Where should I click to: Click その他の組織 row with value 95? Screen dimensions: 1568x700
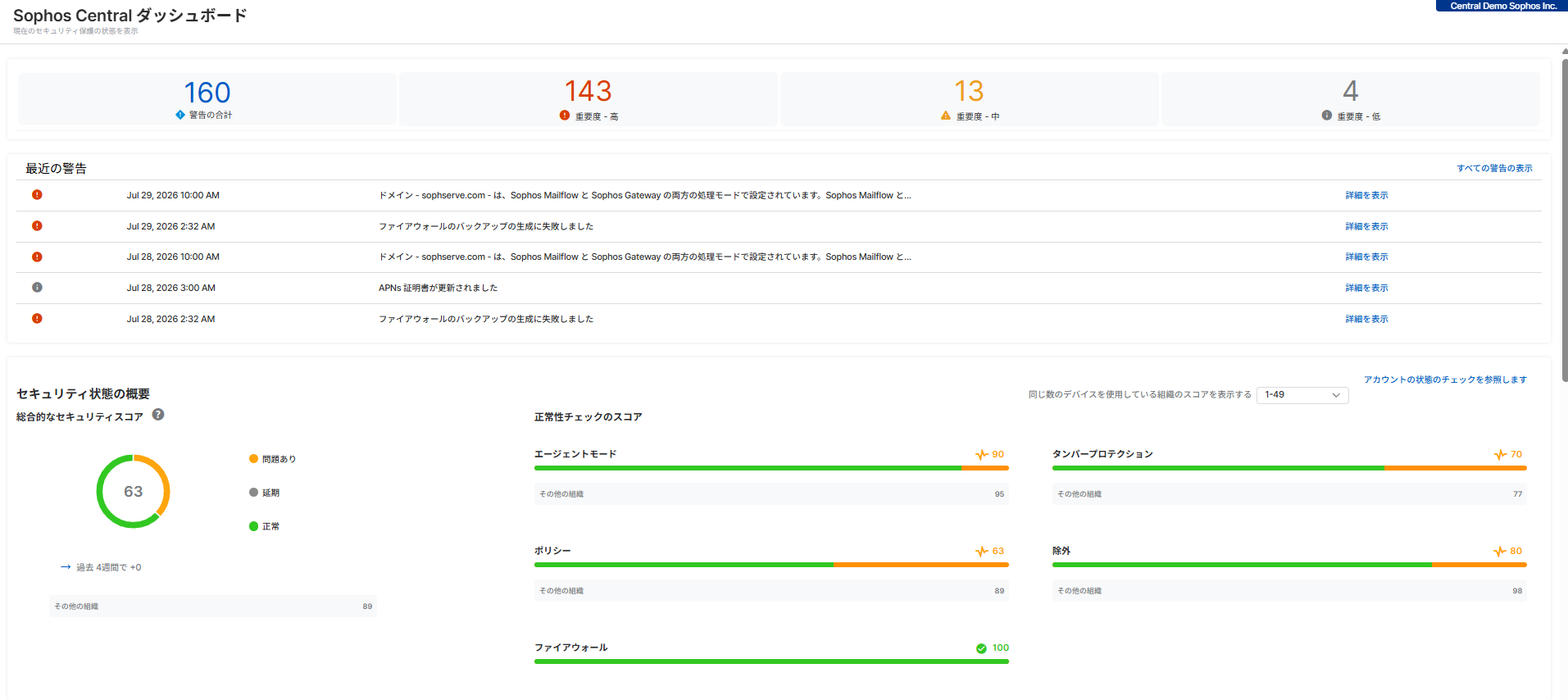771,494
